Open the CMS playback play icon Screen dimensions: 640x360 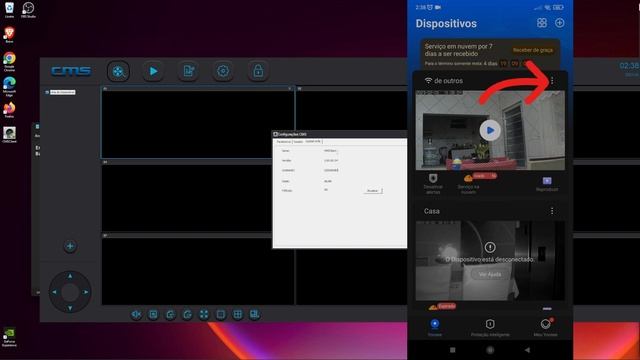point(153,71)
